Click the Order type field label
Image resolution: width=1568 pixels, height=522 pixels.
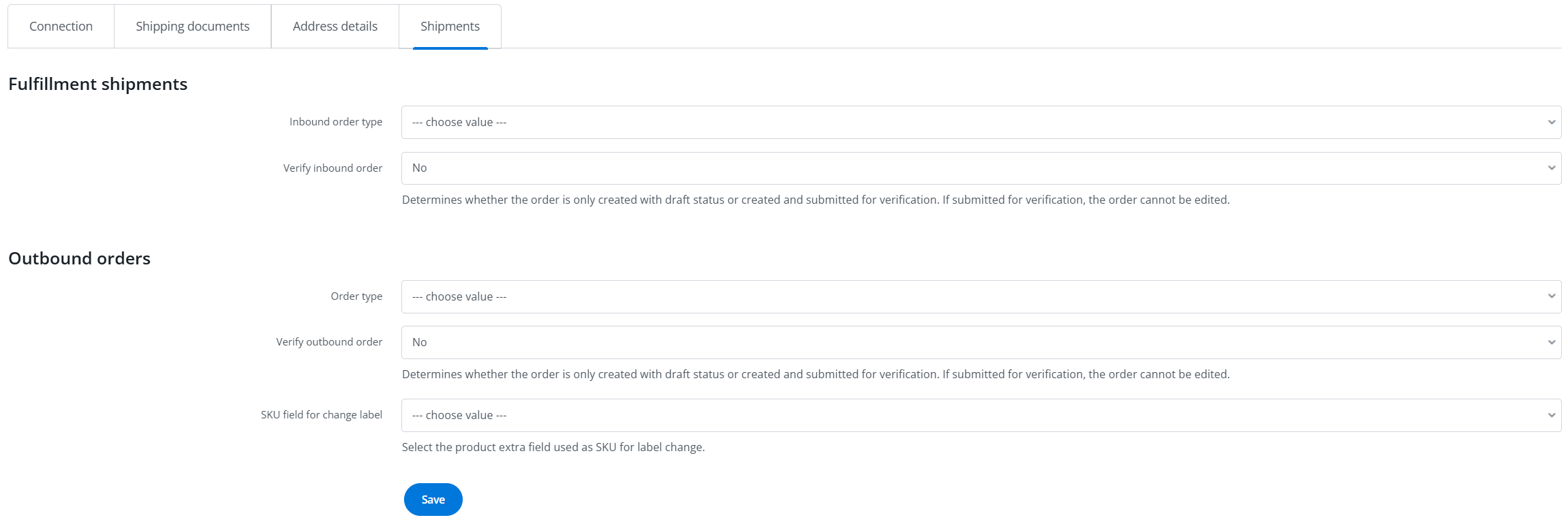tap(356, 296)
